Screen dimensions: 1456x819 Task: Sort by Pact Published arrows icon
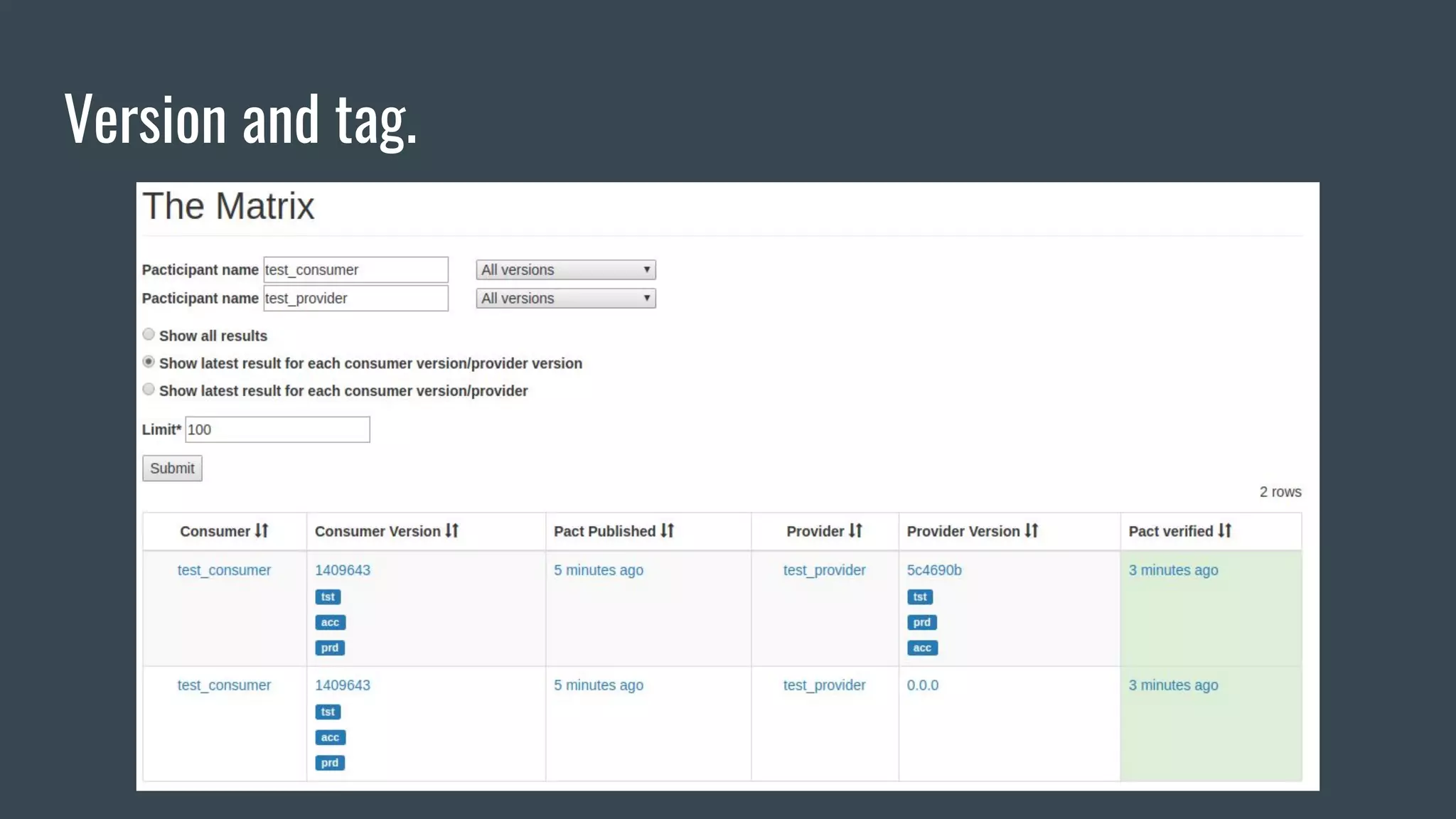(667, 530)
